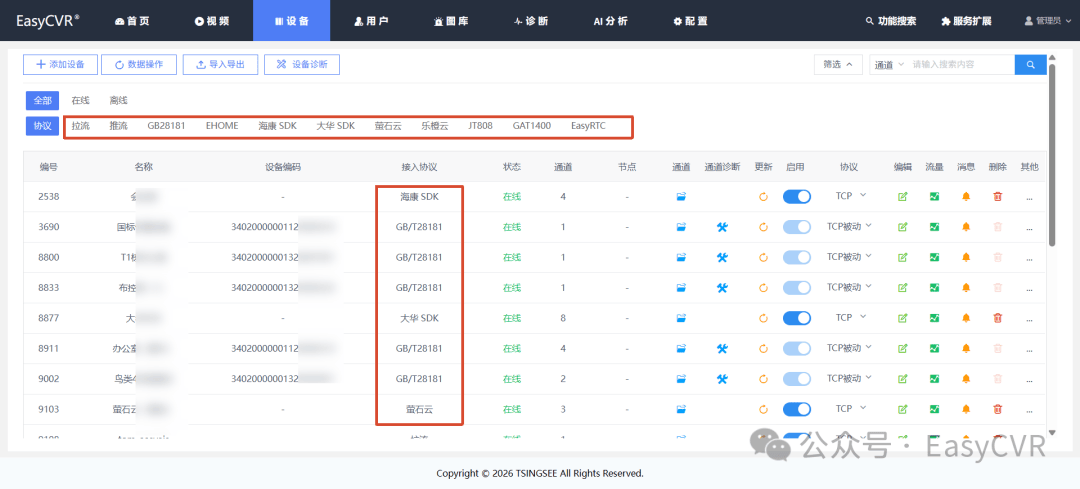Open TCP被动 dropdown for device 3690
The height and width of the screenshot is (489, 1080).
[x=849, y=226]
